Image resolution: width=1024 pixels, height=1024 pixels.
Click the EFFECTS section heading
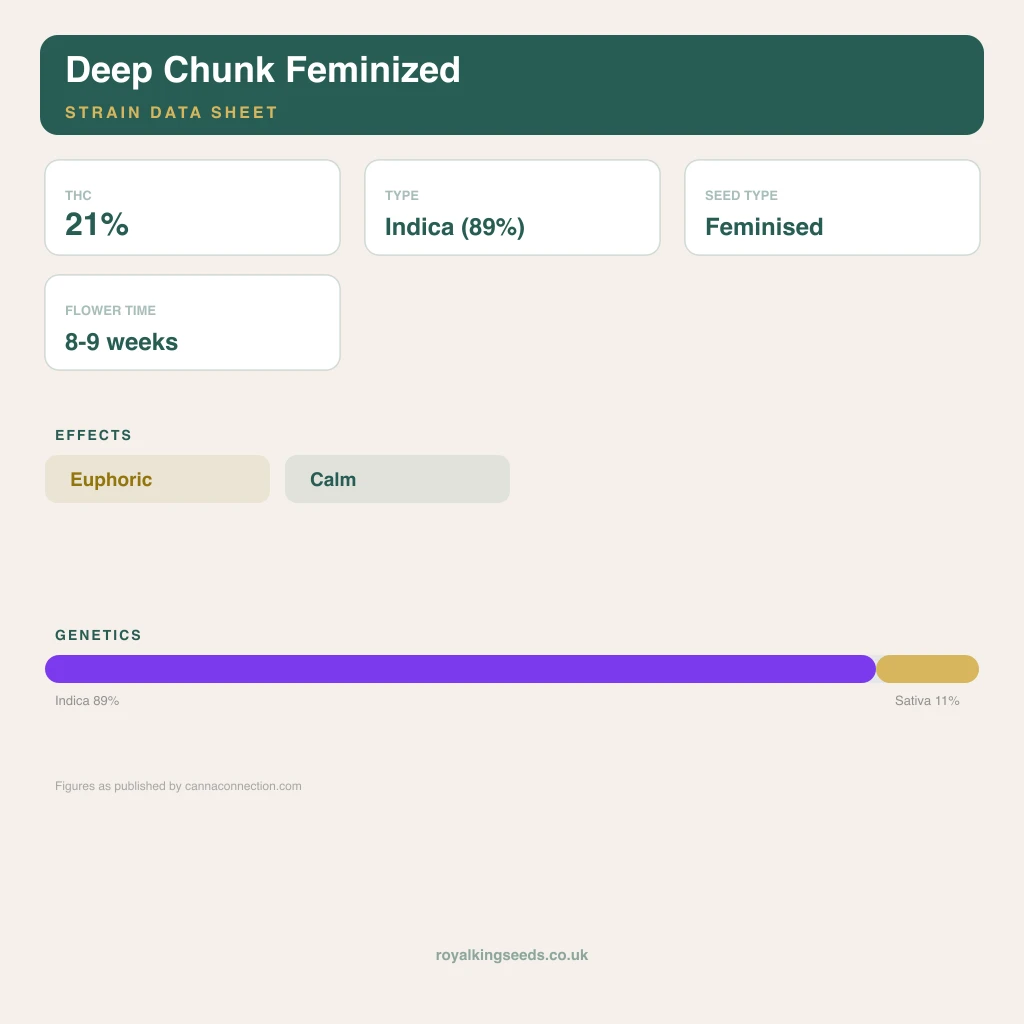pyautogui.click(x=93, y=435)
